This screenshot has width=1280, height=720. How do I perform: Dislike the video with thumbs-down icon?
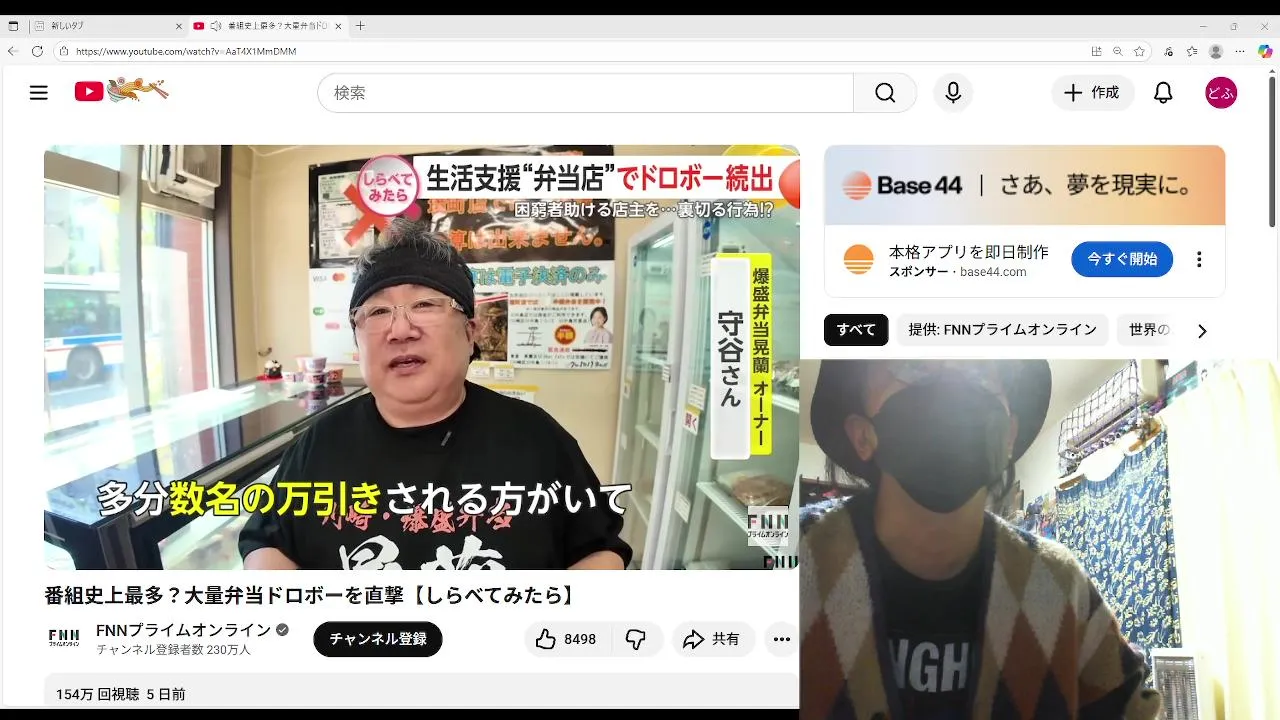tap(636, 639)
